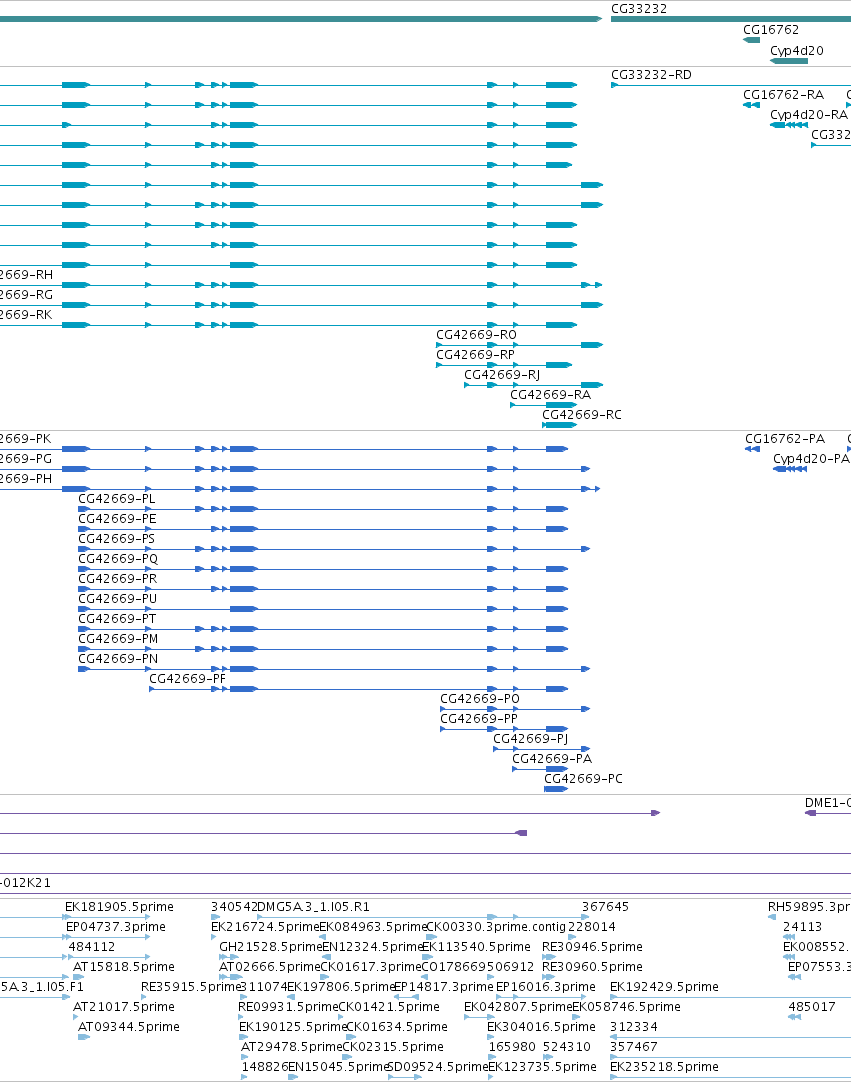Image resolution: width=851 pixels, height=1082 pixels.
Task: Click the CG16762 gene label
Action: point(770,30)
